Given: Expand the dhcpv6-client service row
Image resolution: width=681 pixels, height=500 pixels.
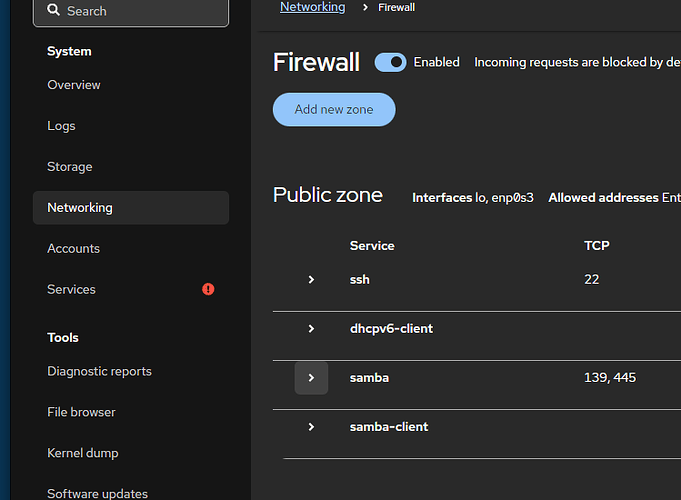Looking at the screenshot, I should pyautogui.click(x=311, y=329).
